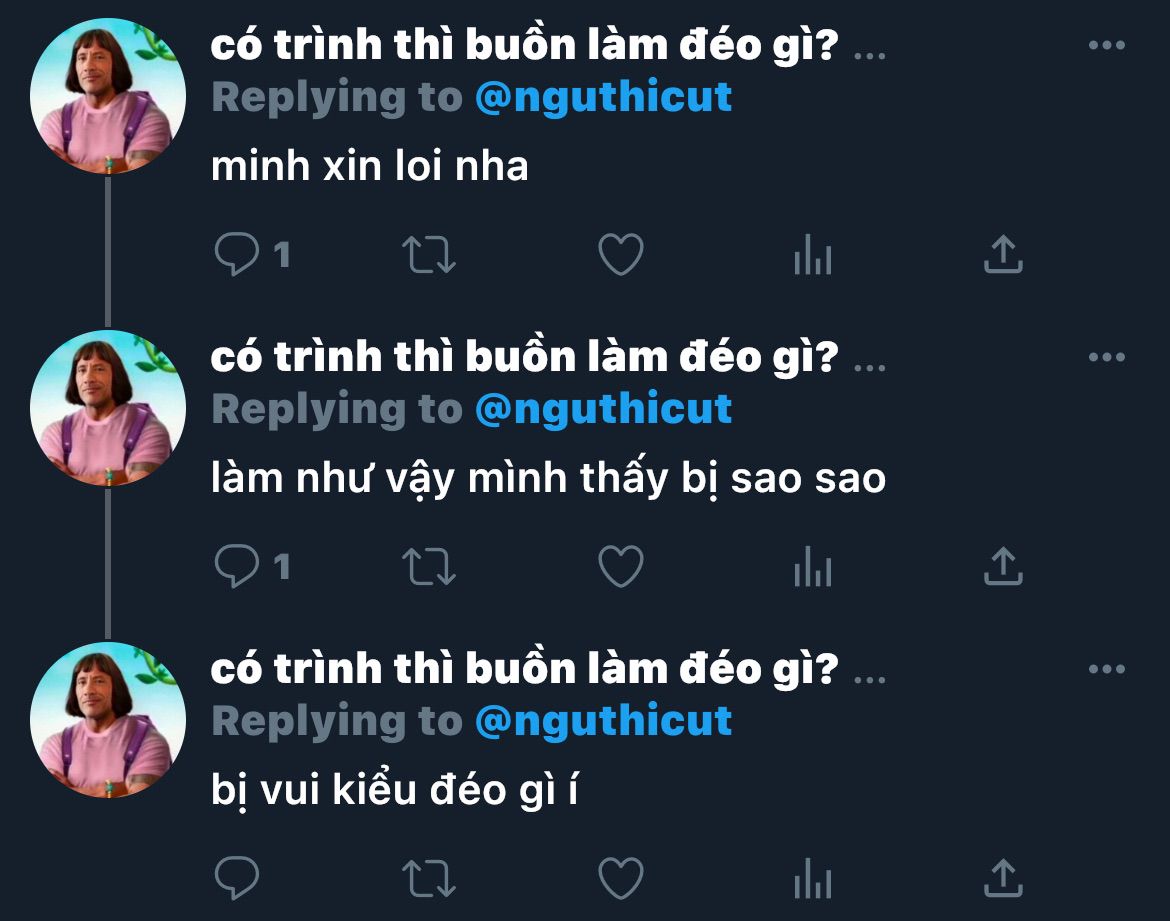Reply to the "làm như vậy" tweet
The width and height of the screenshot is (1170, 921).
[237, 566]
